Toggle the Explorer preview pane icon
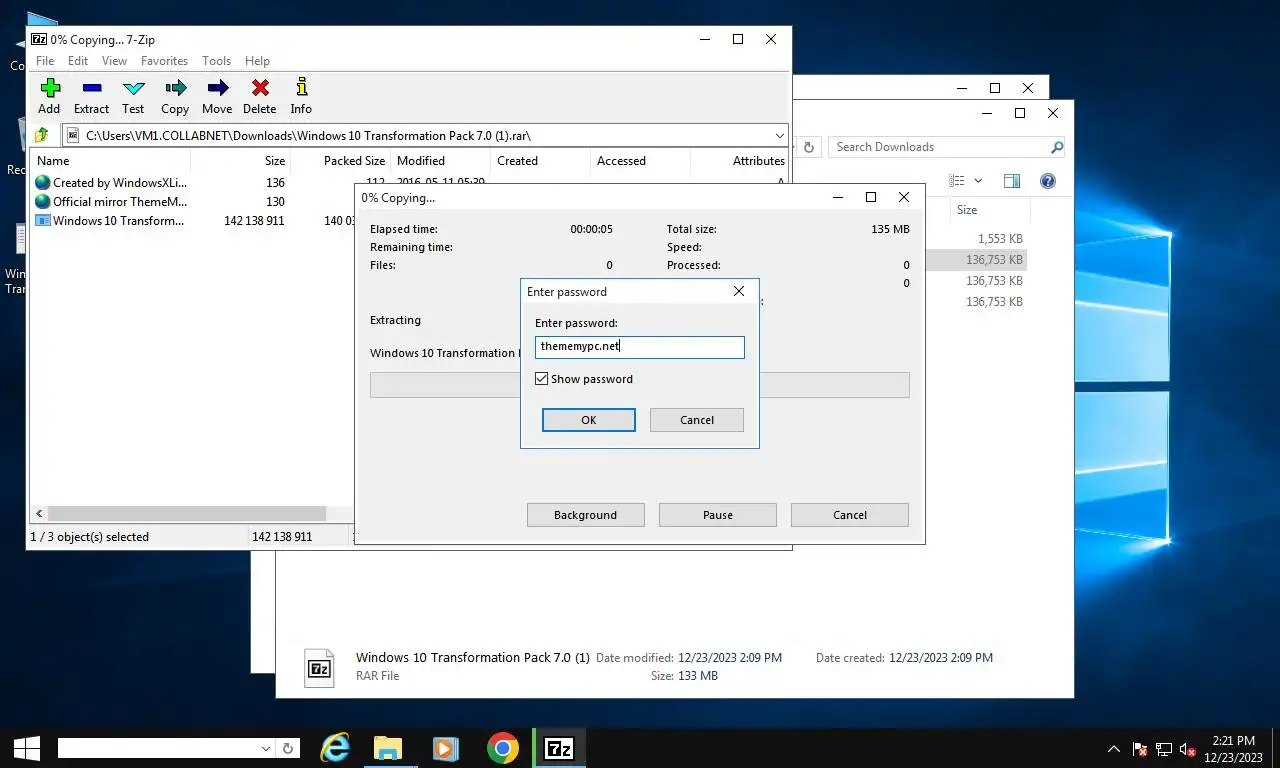The width and height of the screenshot is (1280, 768). [1012, 181]
